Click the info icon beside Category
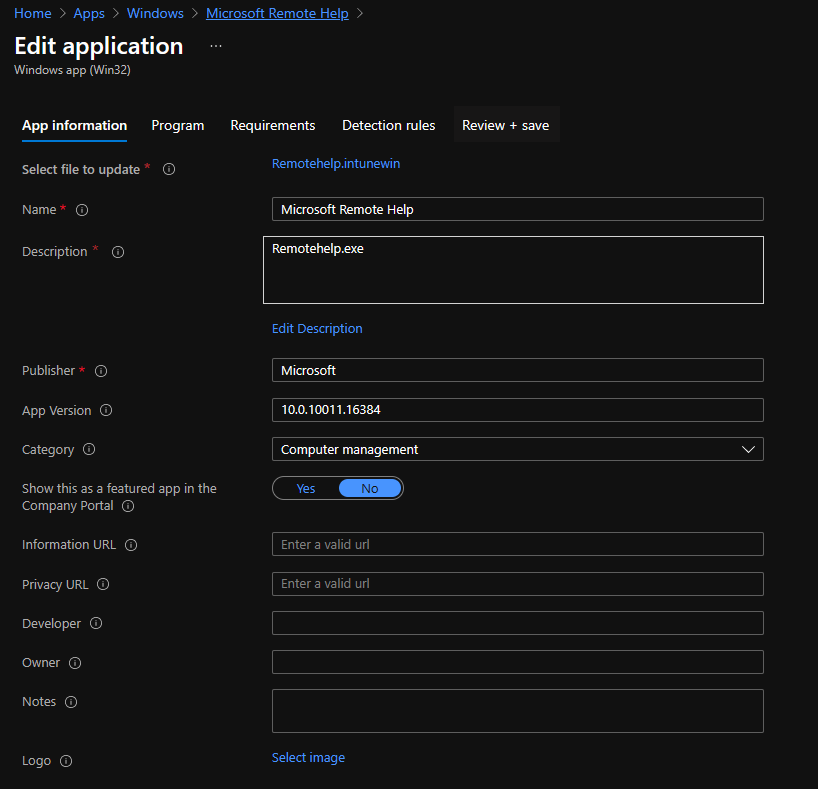 coord(89,449)
